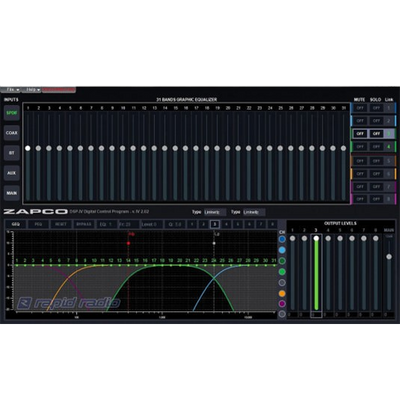This screenshot has height=400, width=400.
Task: Select the MAIN input
Action: 12,193
